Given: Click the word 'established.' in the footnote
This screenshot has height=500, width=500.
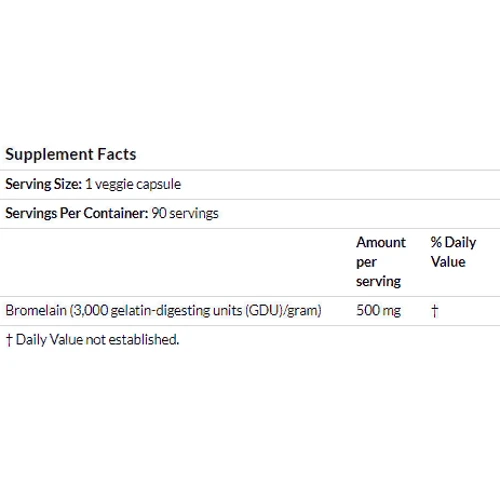Looking at the screenshot, I should click(x=144, y=340).
